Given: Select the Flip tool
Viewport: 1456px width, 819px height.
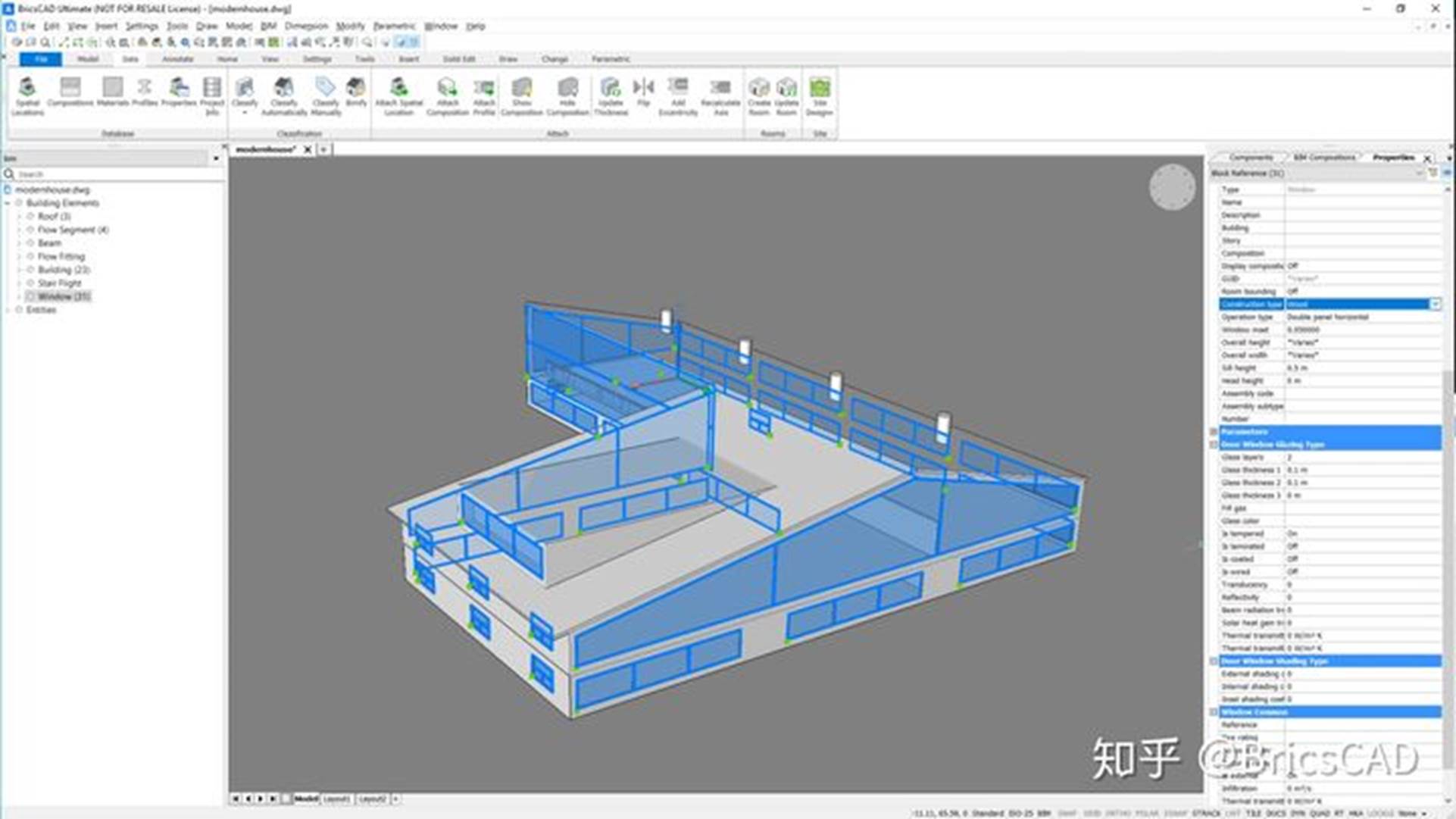Looking at the screenshot, I should tap(643, 92).
